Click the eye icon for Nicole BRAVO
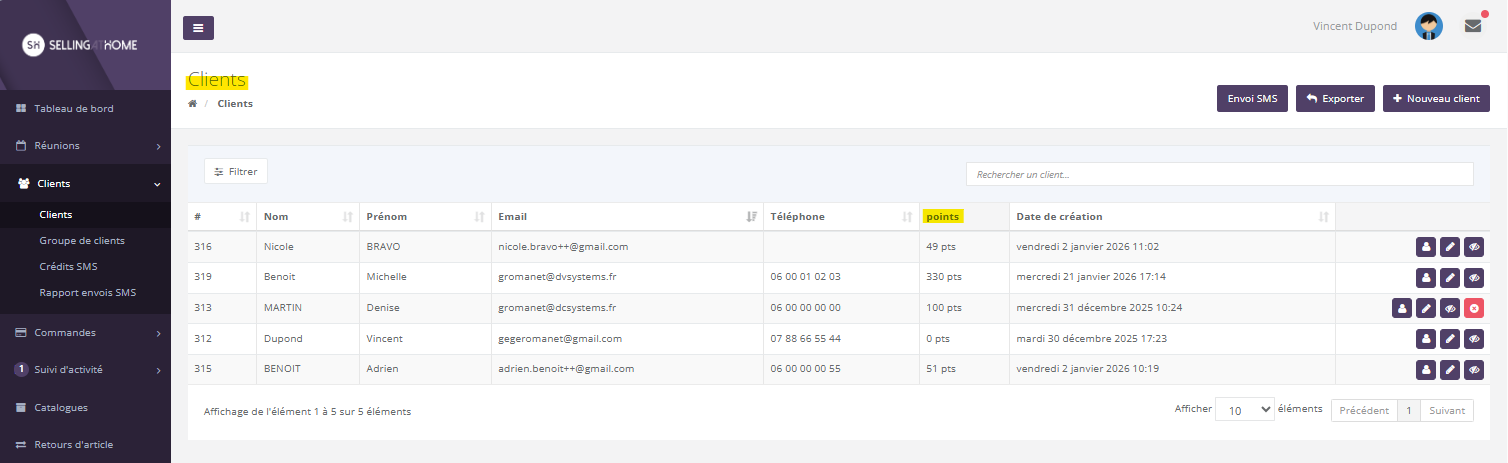The height and width of the screenshot is (463, 1508). click(1474, 247)
